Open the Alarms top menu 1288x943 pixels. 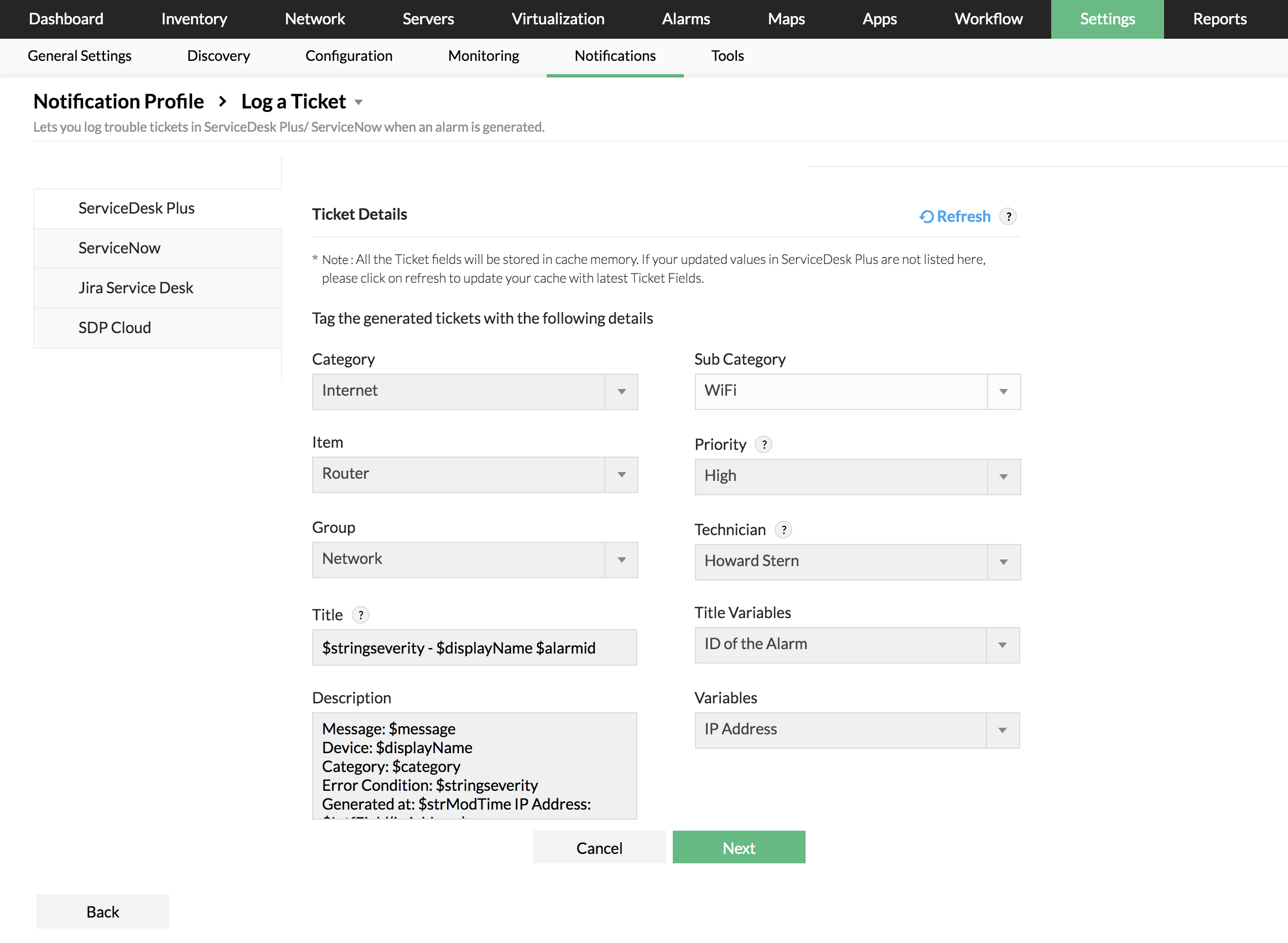pos(685,19)
